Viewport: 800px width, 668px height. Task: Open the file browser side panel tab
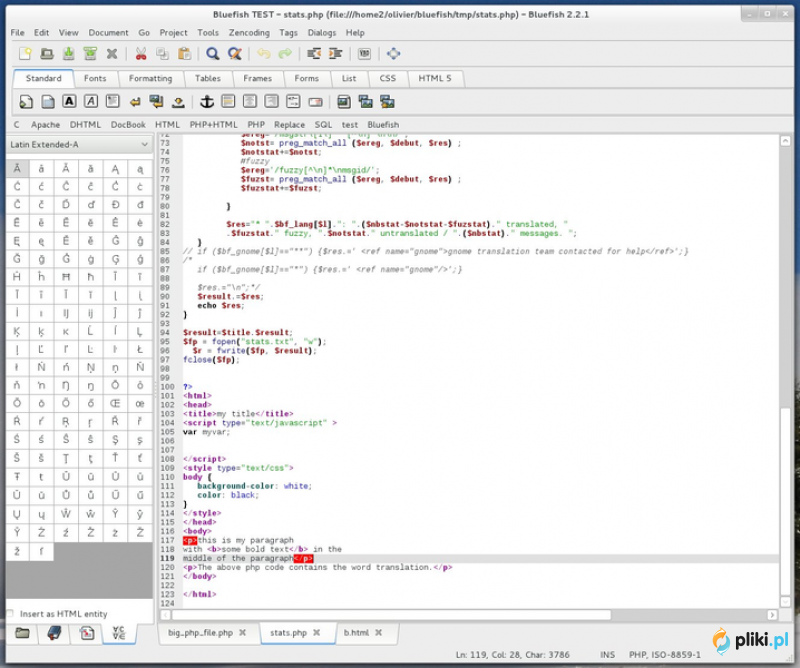point(22,633)
